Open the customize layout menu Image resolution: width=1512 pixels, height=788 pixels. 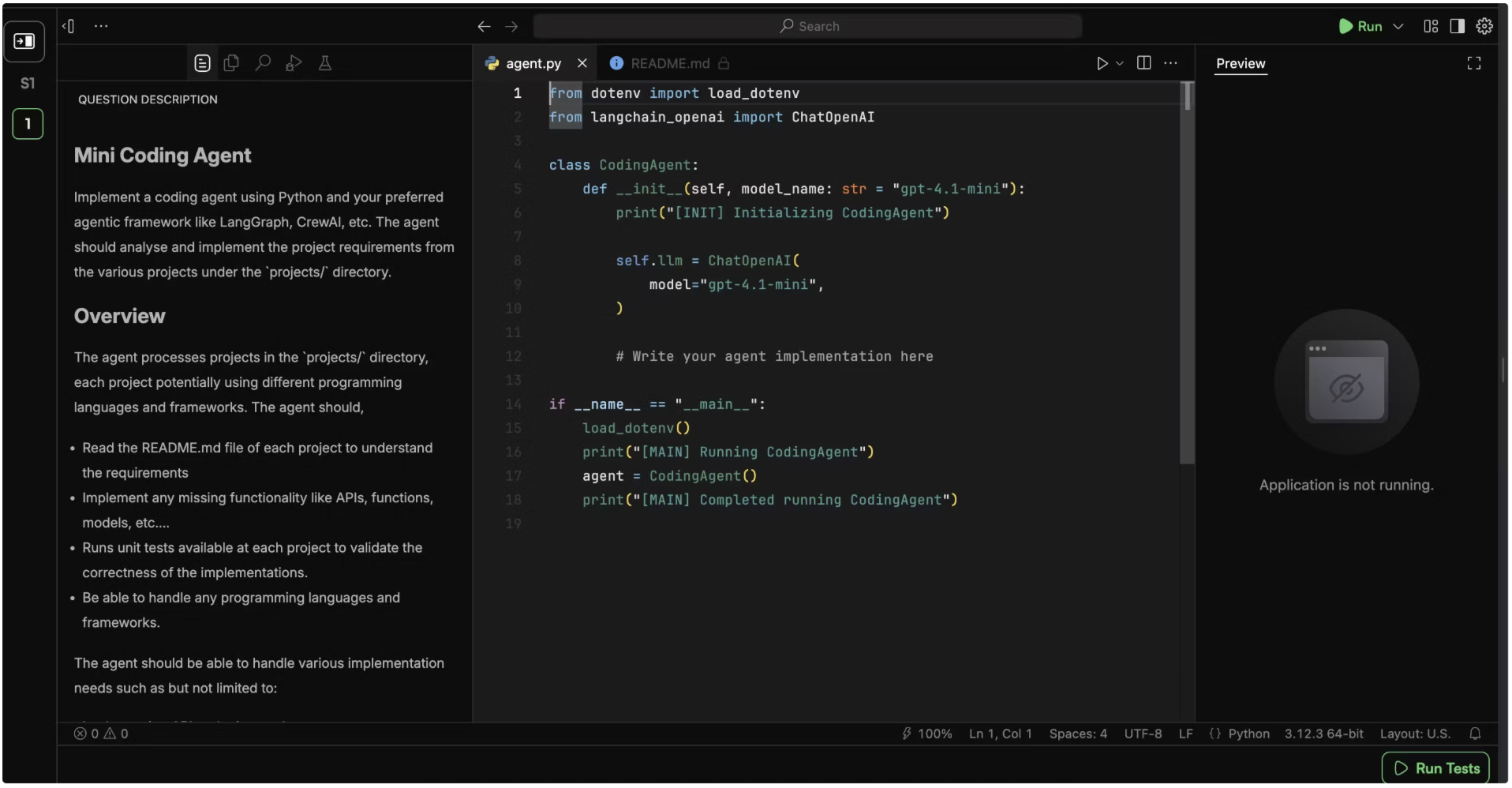tap(1431, 26)
